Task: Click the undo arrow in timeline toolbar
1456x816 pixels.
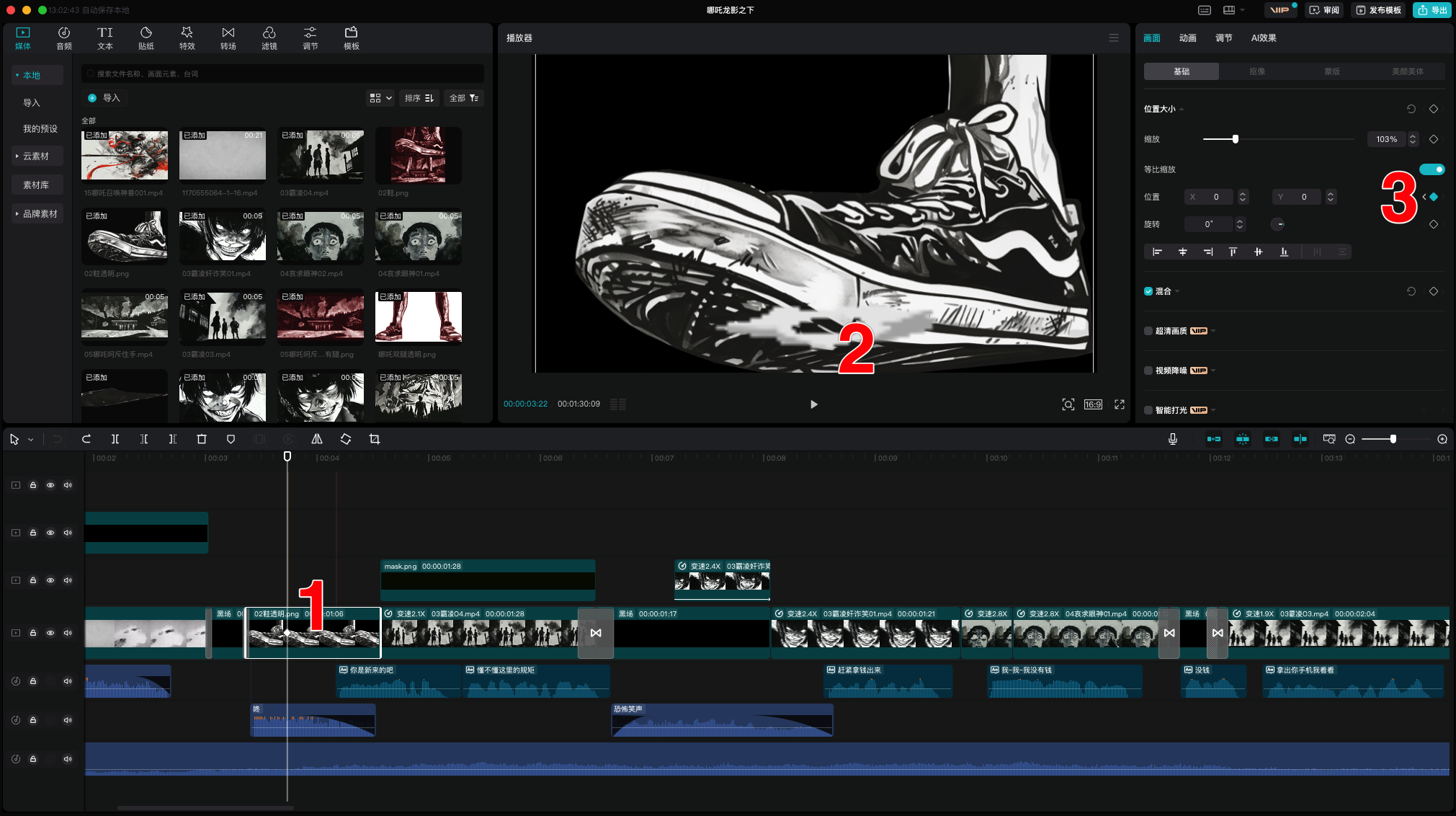Action: (x=58, y=439)
